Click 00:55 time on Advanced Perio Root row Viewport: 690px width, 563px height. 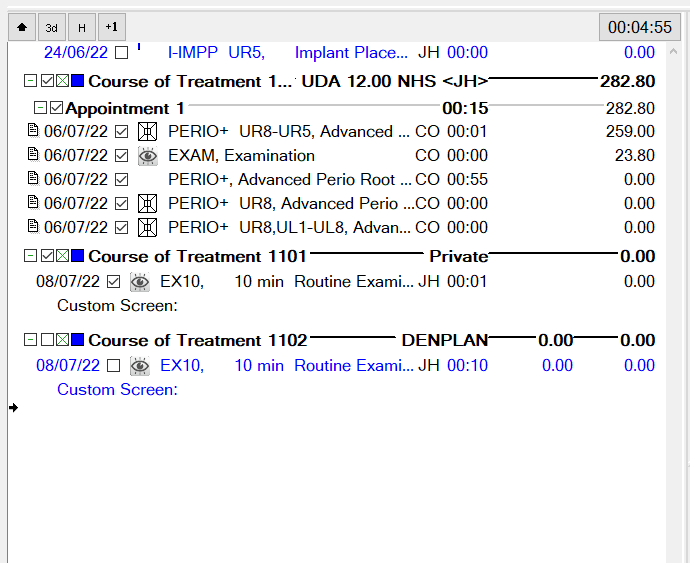467,180
